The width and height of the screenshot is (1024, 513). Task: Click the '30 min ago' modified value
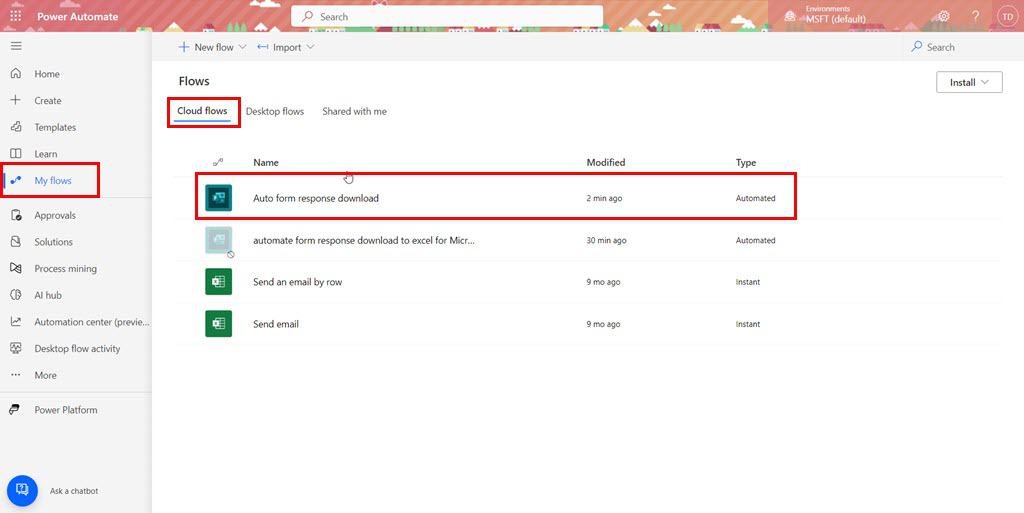606,240
